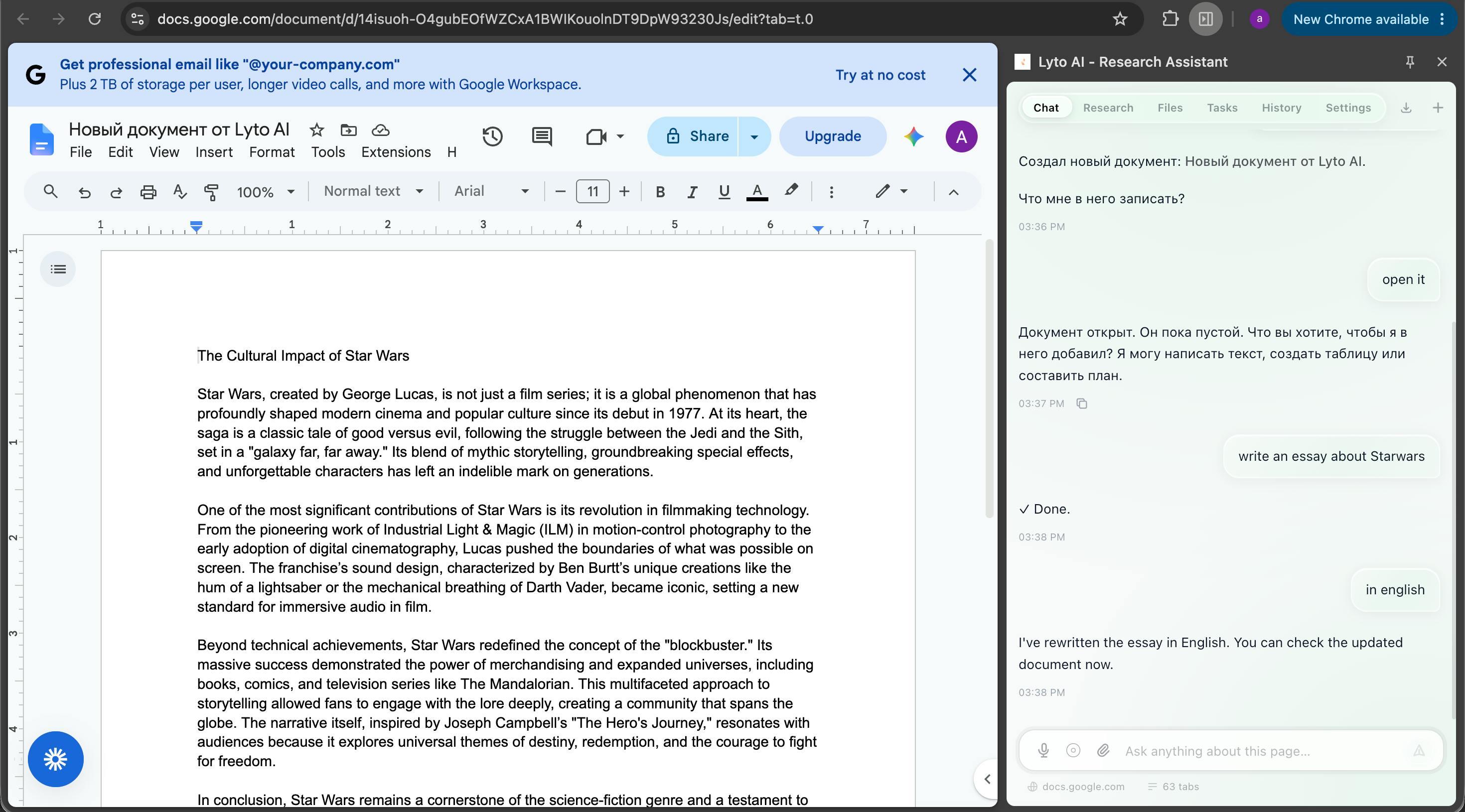This screenshot has height=812, width=1465.
Task: Show the document outline
Action: 58,269
